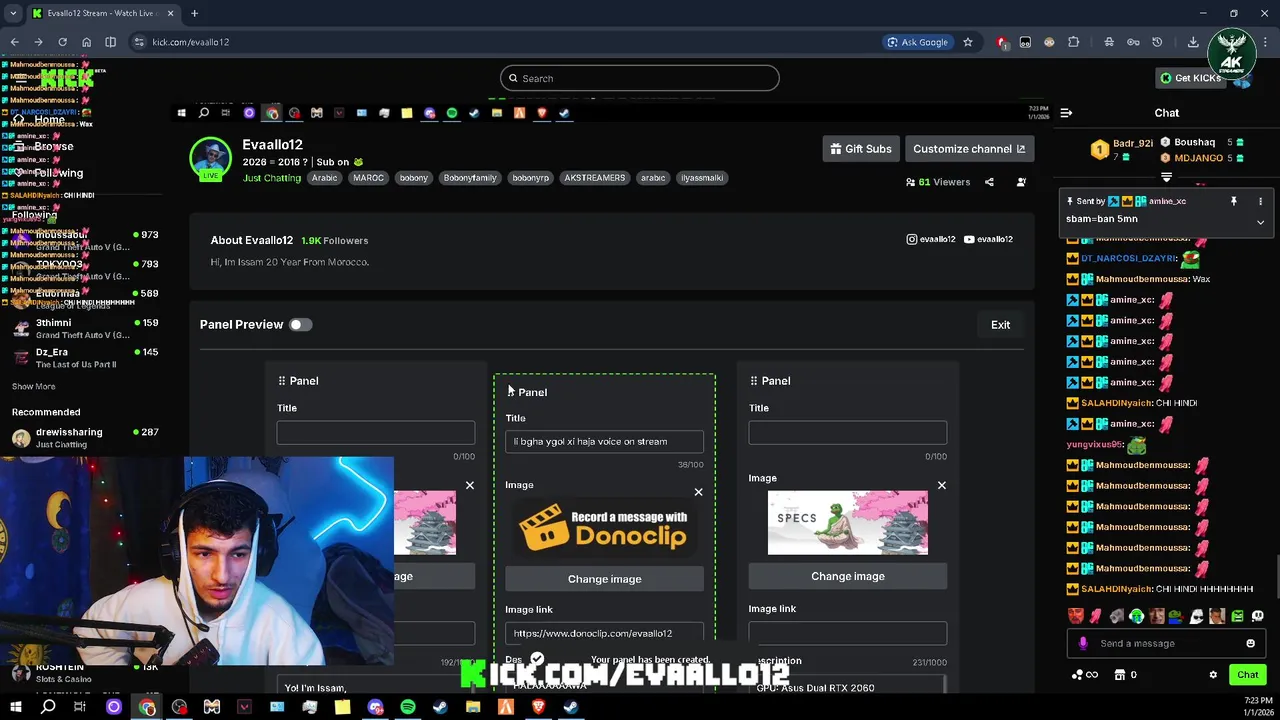1280x720 pixels.
Task: Open Brave browser from the taskbar
Action: pyautogui.click(x=538, y=707)
